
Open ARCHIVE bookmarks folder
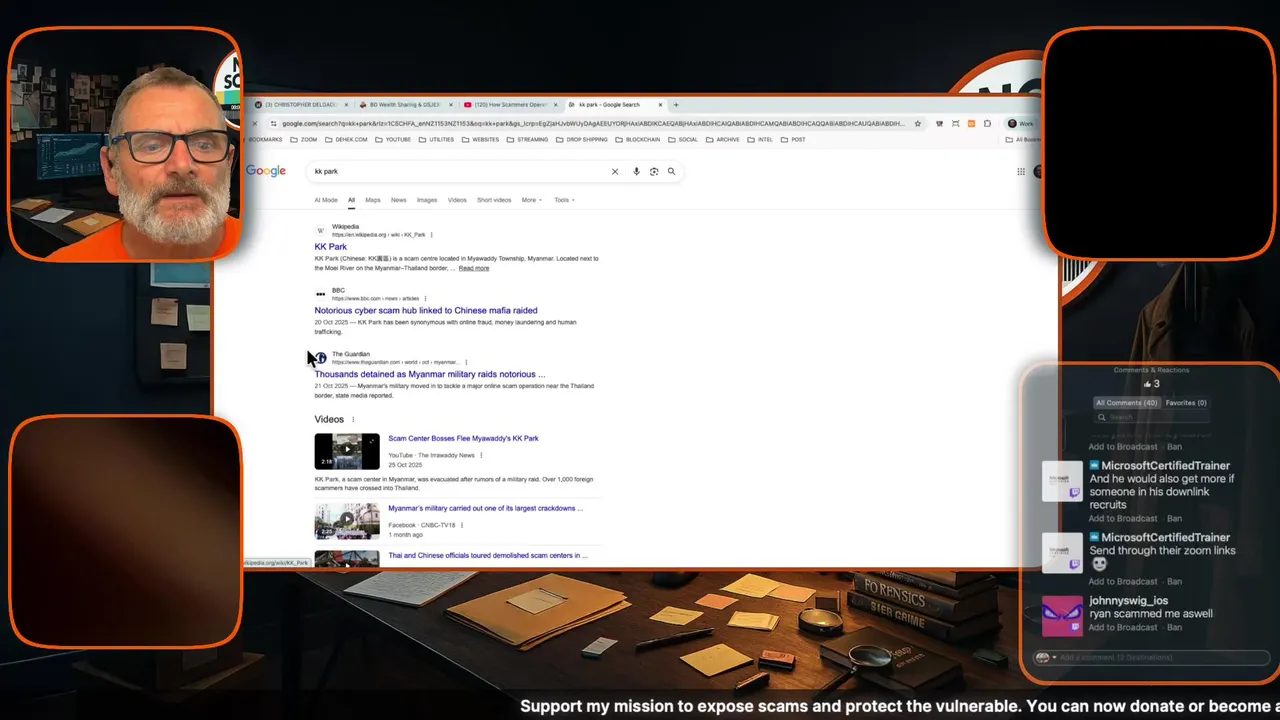point(723,140)
